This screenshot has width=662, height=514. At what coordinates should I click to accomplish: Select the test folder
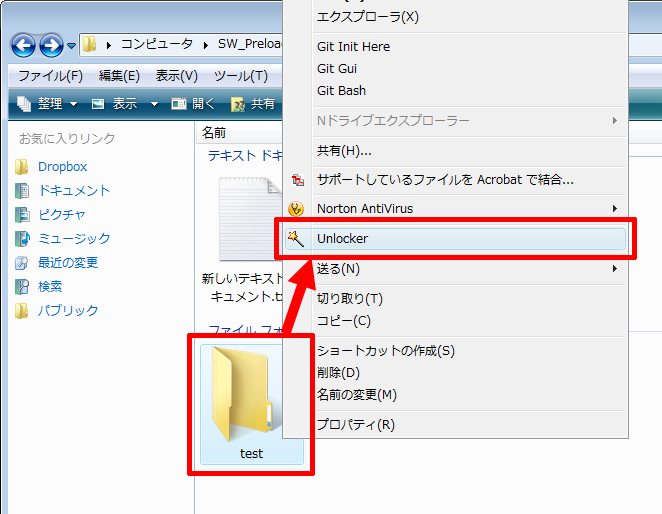(x=252, y=404)
